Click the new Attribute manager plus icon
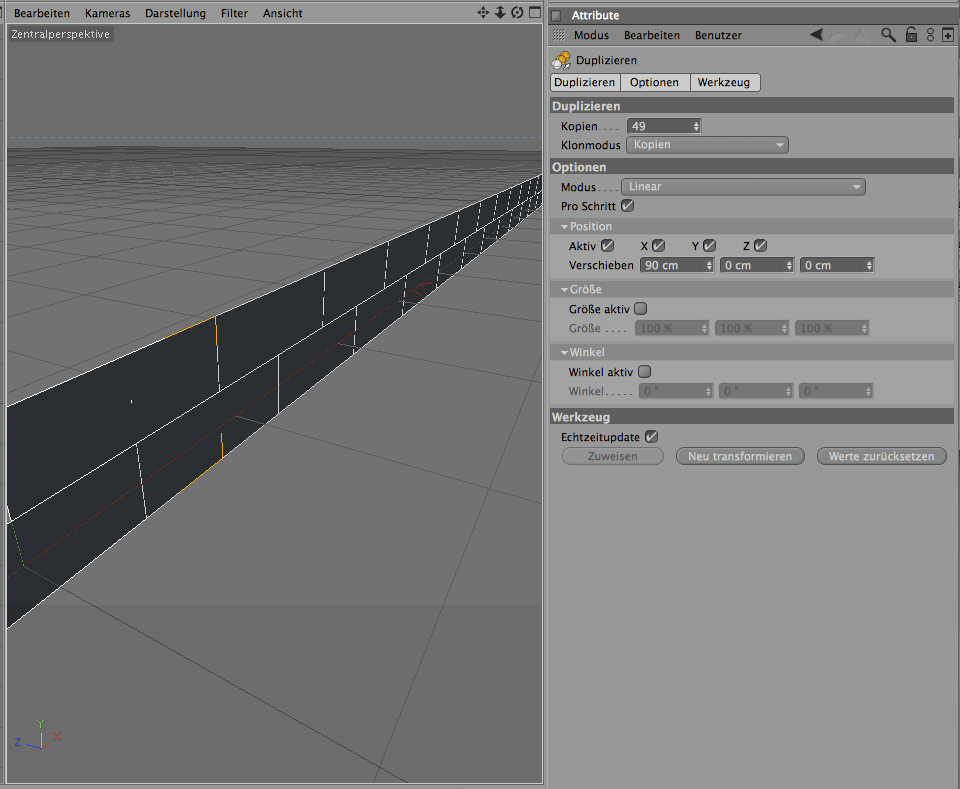960x789 pixels. 948,35
